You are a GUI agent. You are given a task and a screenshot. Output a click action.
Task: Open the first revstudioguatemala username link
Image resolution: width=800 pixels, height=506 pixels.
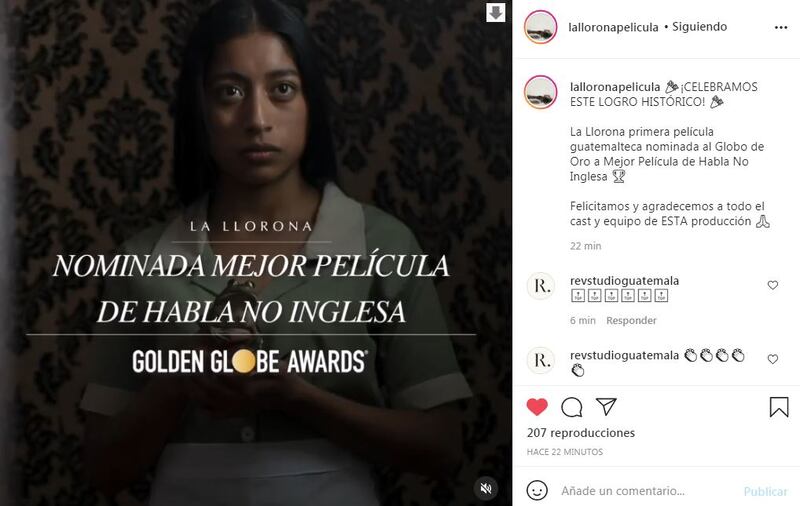[x=624, y=281]
